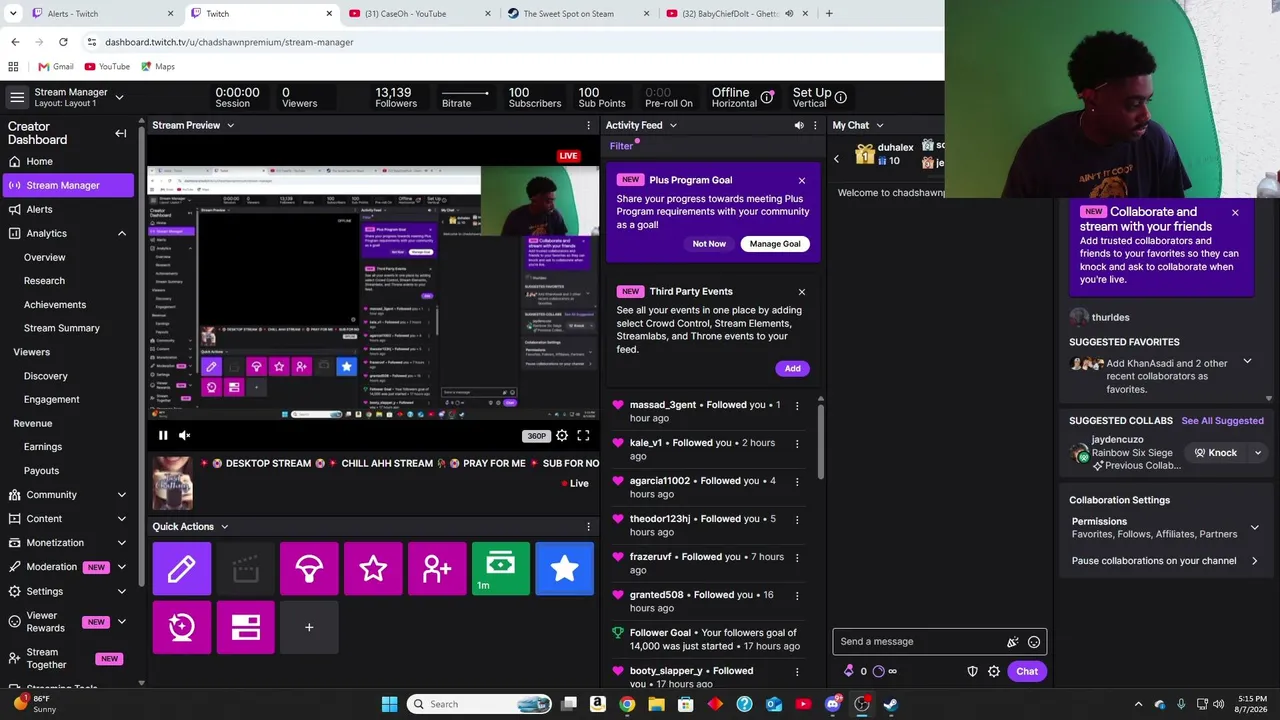Open Discord from the Windows taskbar
1280x720 pixels.
pyautogui.click(x=832, y=704)
